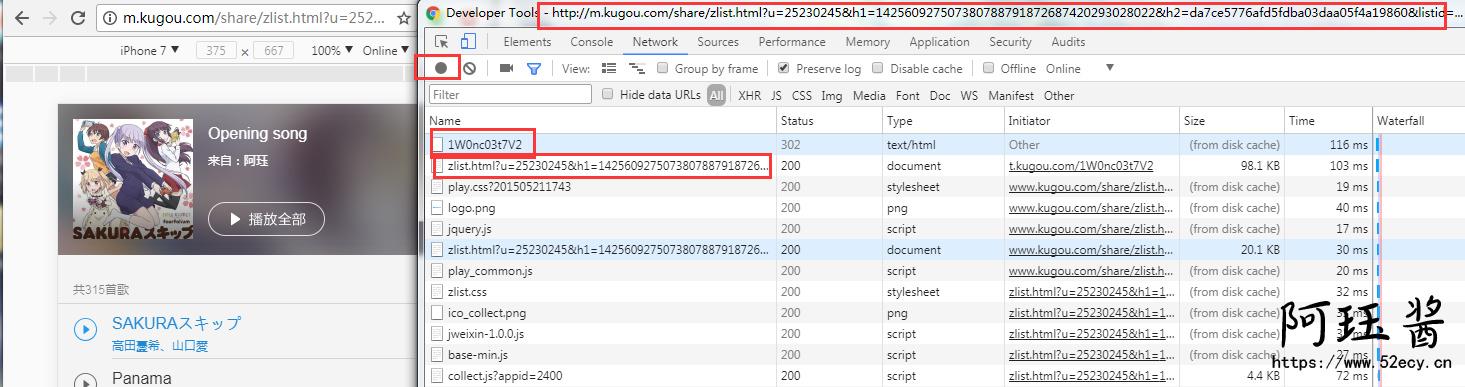The image size is (1465, 387).
Task: Click the Chrome icon in DevTools title bar
Action: point(433,14)
